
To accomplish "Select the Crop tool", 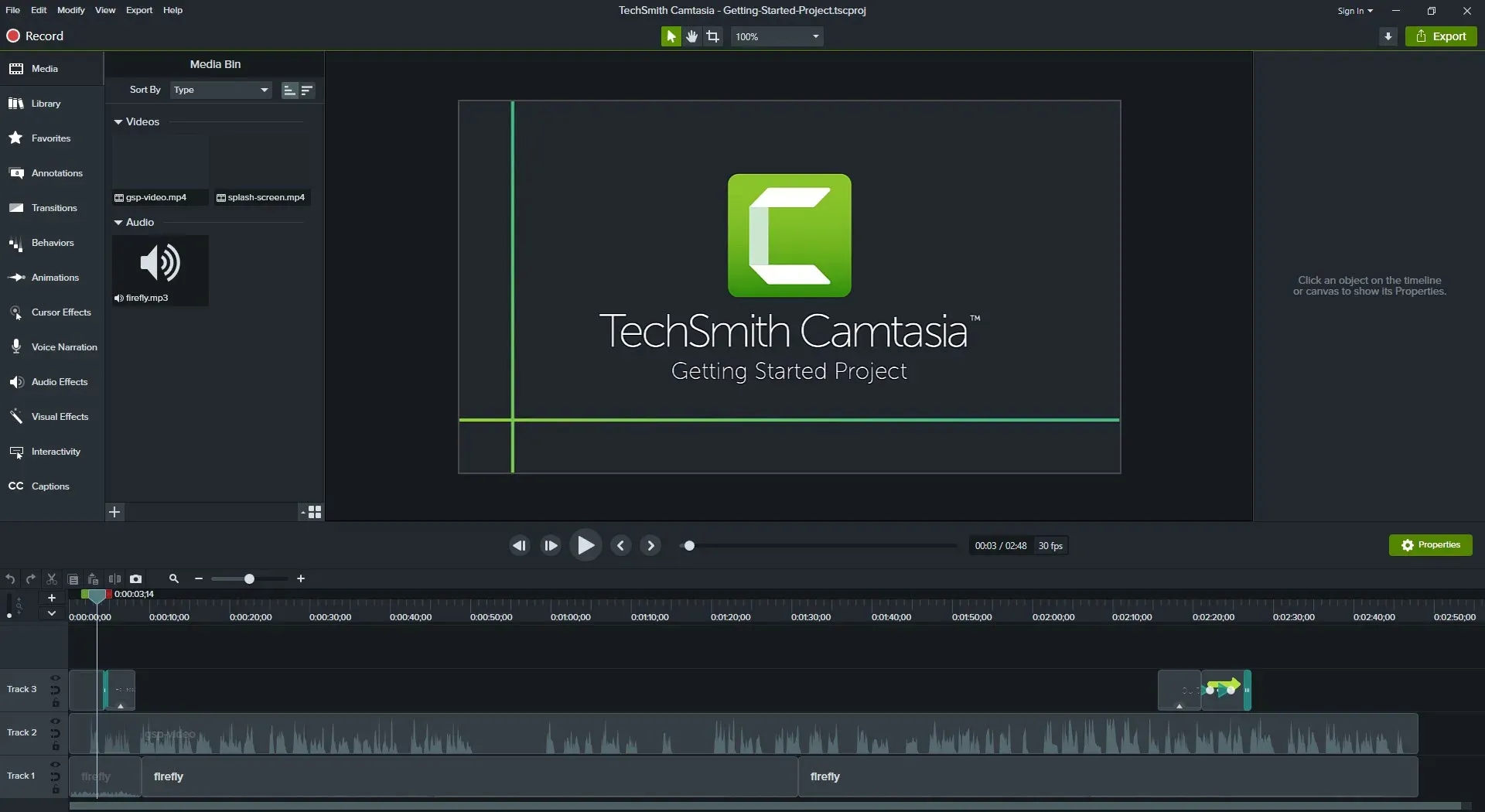I will tap(712, 36).
